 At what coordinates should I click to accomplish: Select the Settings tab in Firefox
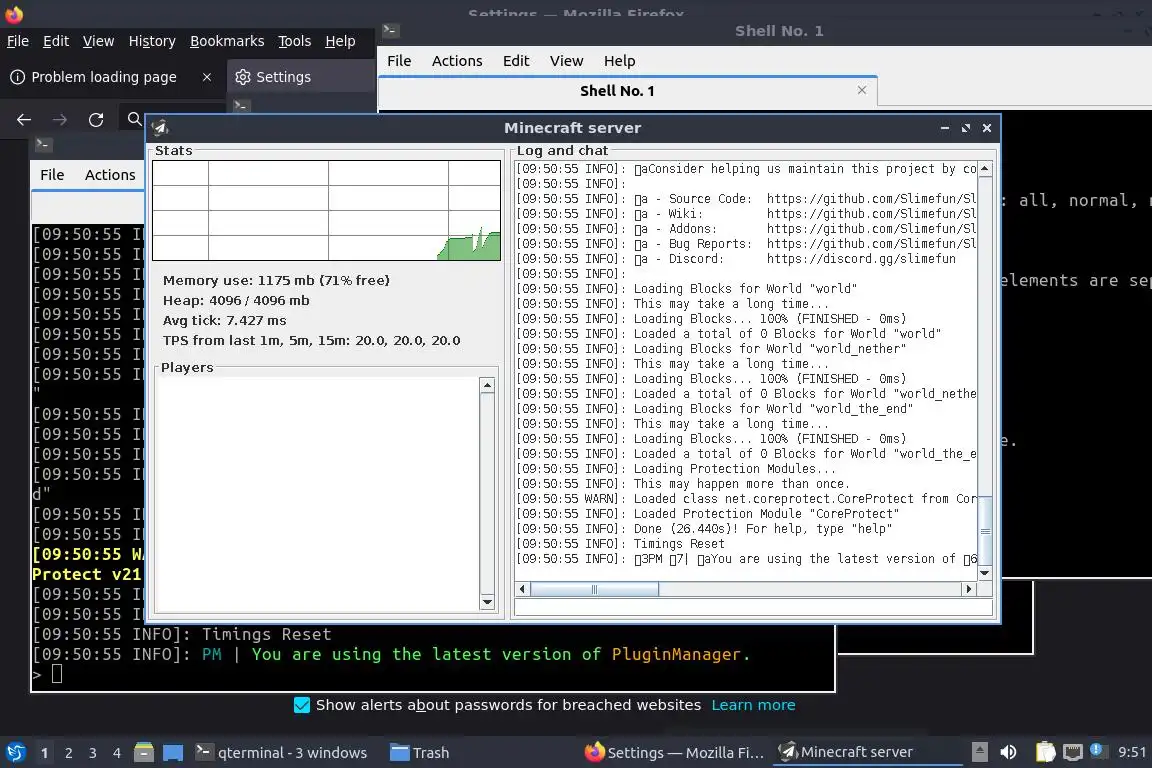click(300, 76)
